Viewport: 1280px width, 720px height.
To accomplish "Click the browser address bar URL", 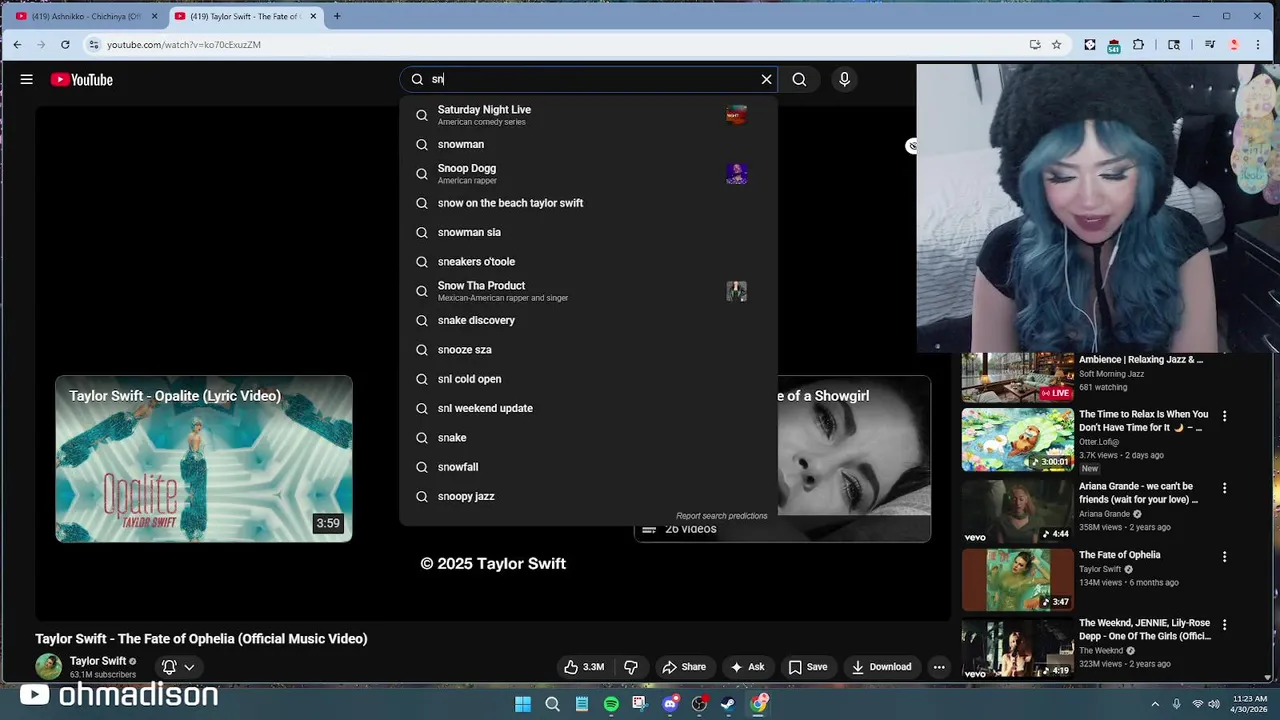I will click(x=184, y=45).
